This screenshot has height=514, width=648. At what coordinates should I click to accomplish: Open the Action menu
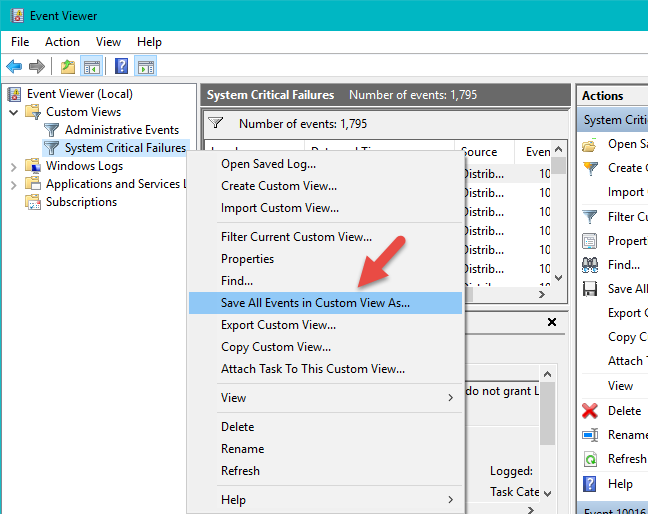(62, 42)
